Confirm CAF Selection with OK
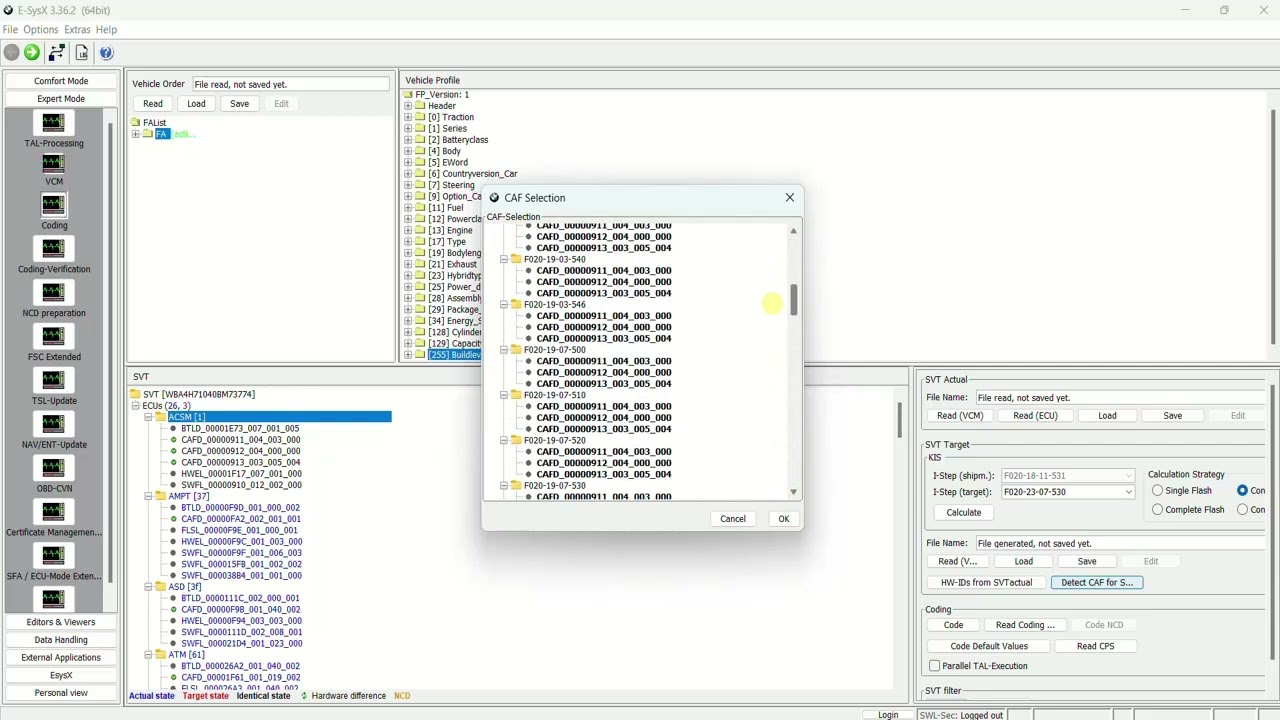Viewport: 1280px width, 720px height. pos(784,519)
